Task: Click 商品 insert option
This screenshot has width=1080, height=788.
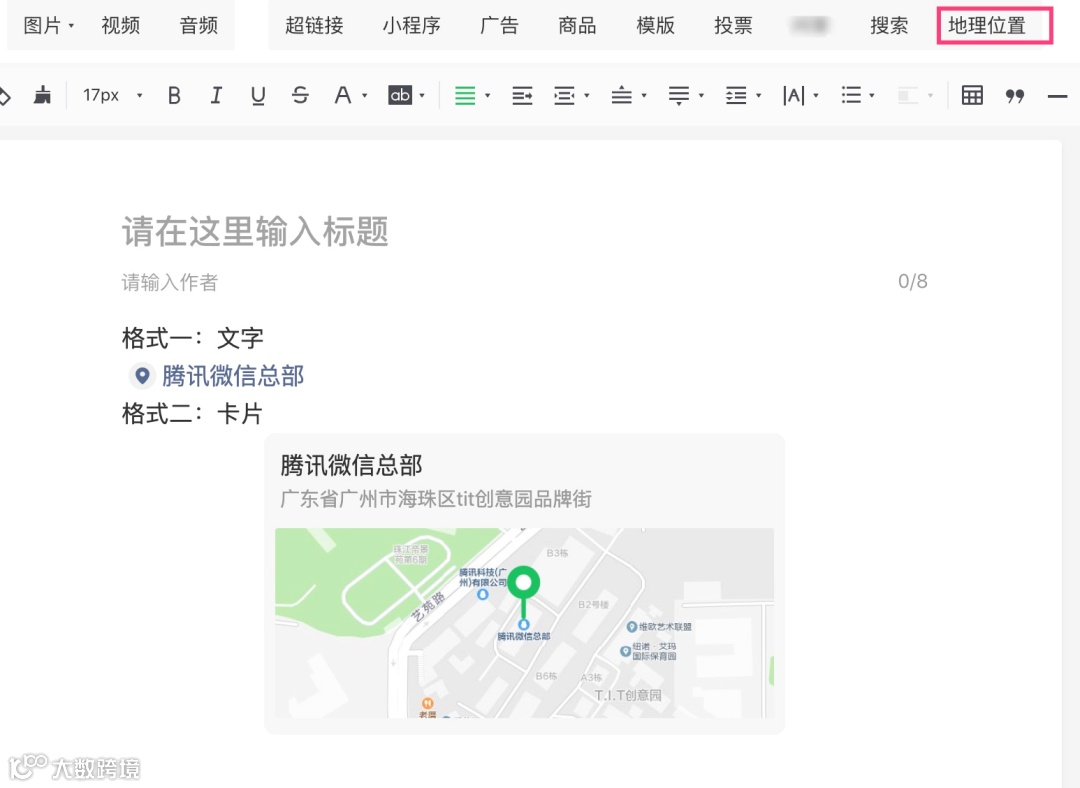Action: (577, 25)
